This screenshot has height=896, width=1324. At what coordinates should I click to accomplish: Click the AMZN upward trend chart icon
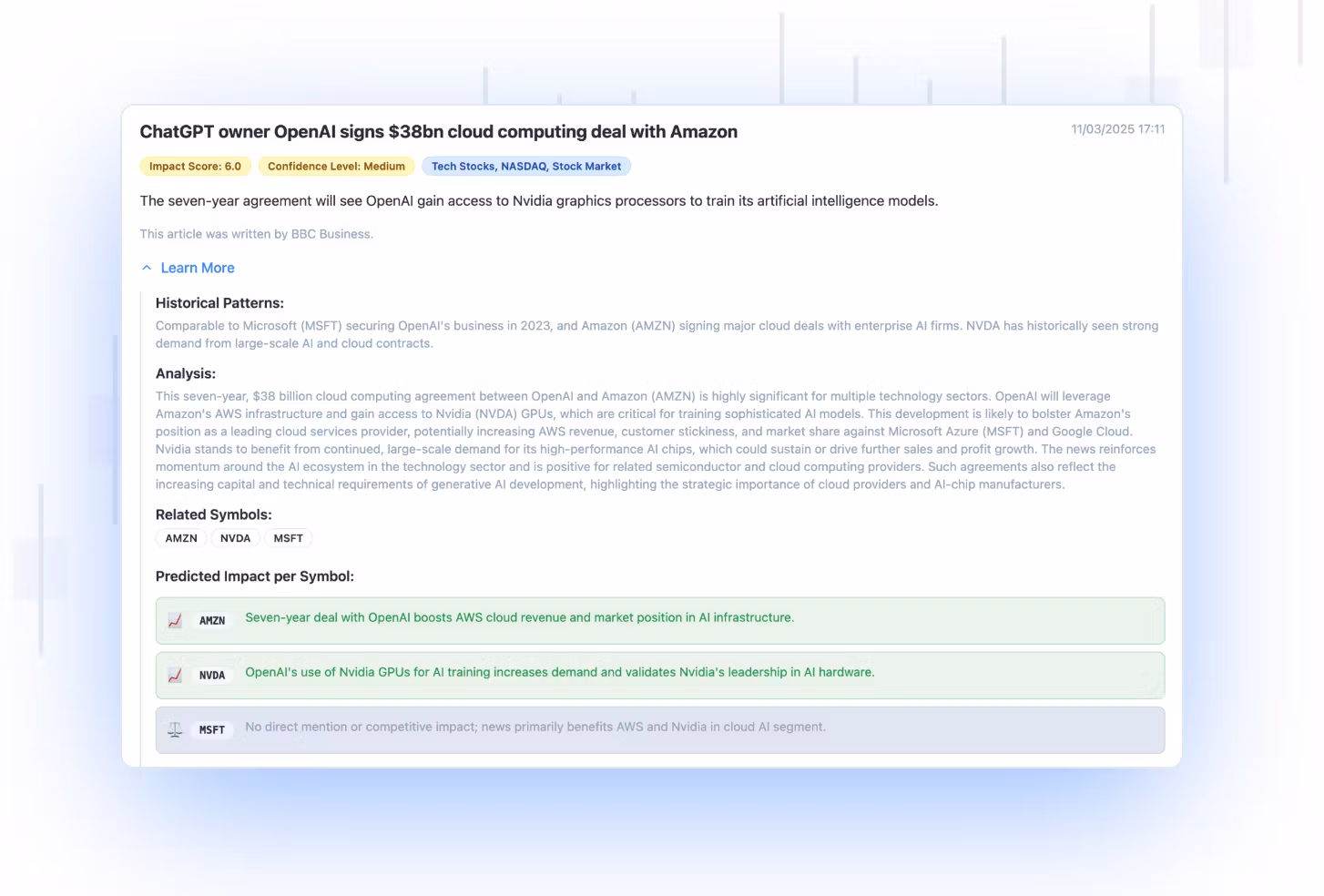[x=175, y=621]
